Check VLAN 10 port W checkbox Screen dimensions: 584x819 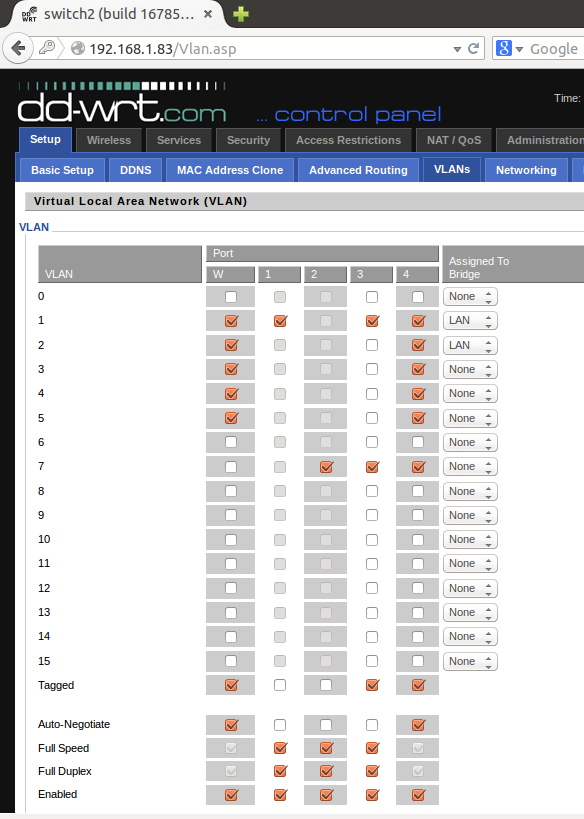[x=231, y=540]
